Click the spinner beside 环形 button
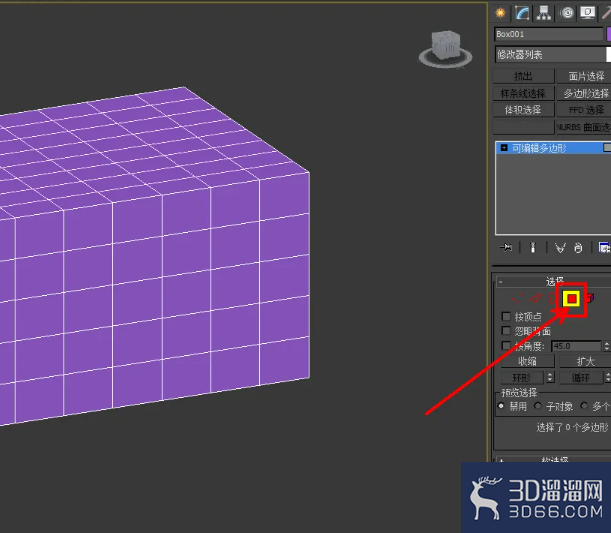611x533 pixels. pos(550,377)
